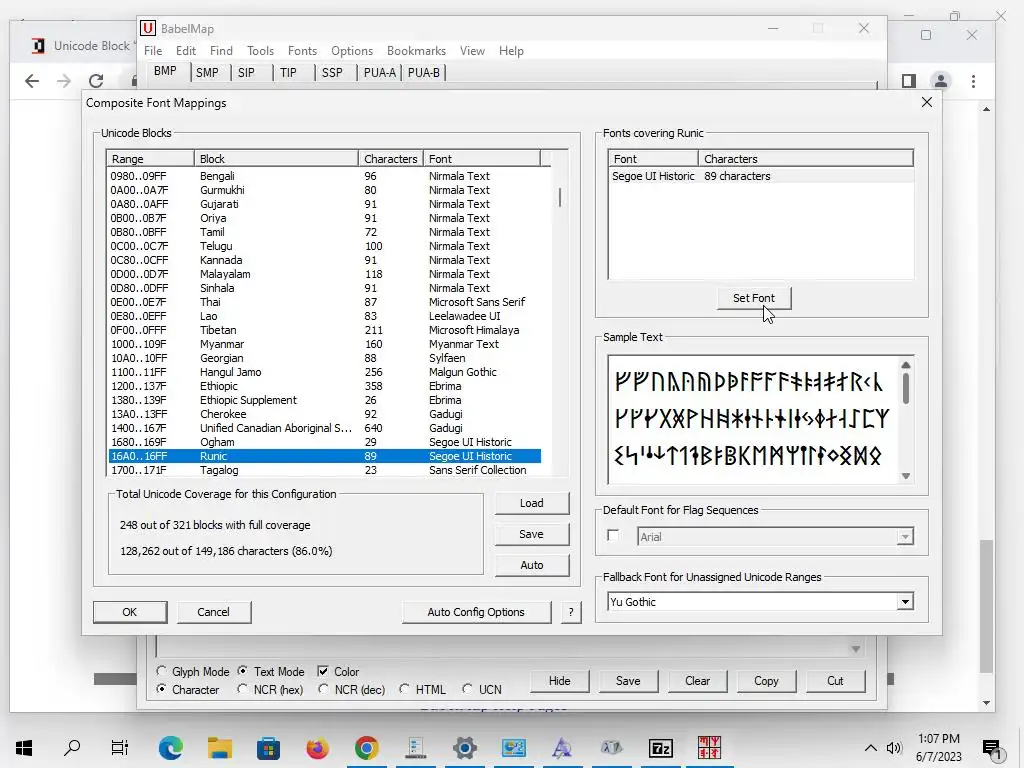The width and height of the screenshot is (1024, 768).
Task: Select the Cherokee block row
Action: tap(325, 414)
